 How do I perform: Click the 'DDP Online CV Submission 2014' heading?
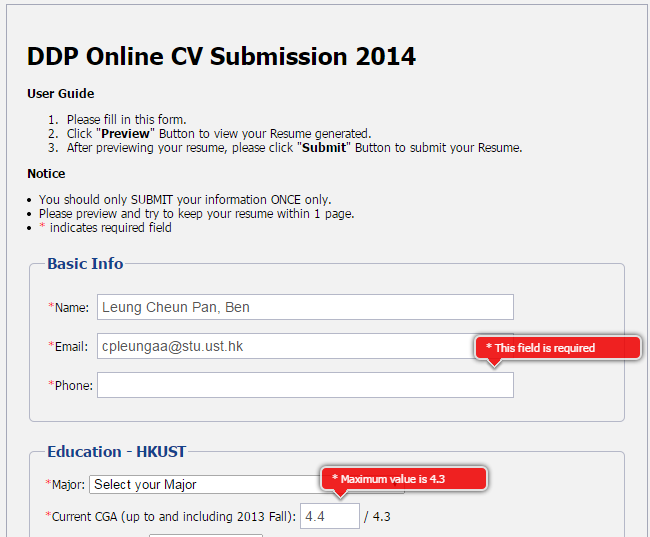point(221,56)
